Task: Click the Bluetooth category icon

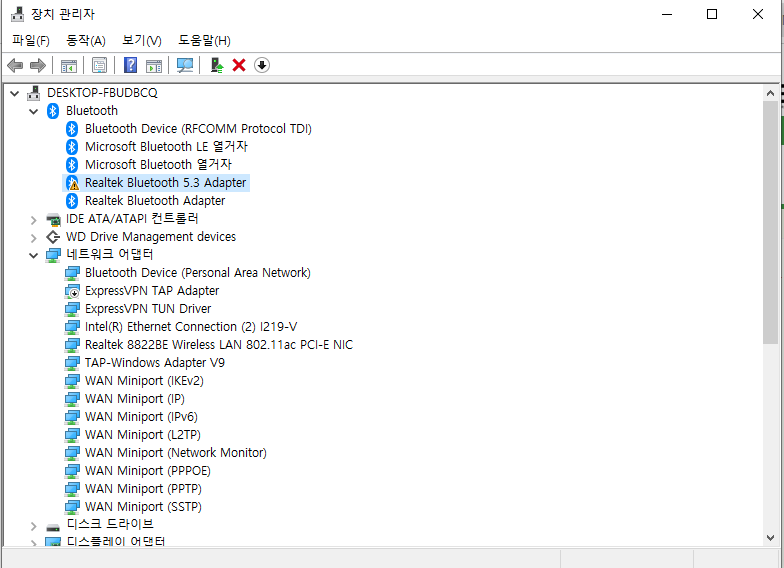Action: click(53, 110)
